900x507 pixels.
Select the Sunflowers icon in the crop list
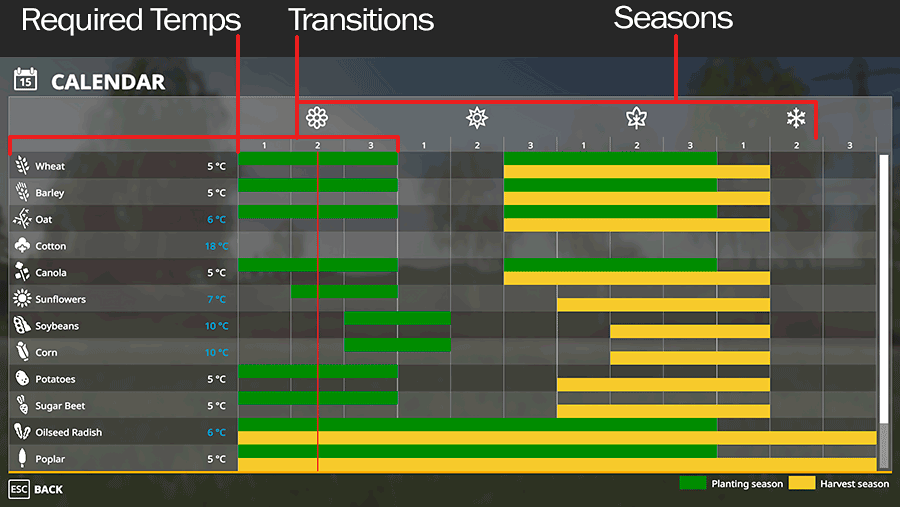(x=22, y=299)
